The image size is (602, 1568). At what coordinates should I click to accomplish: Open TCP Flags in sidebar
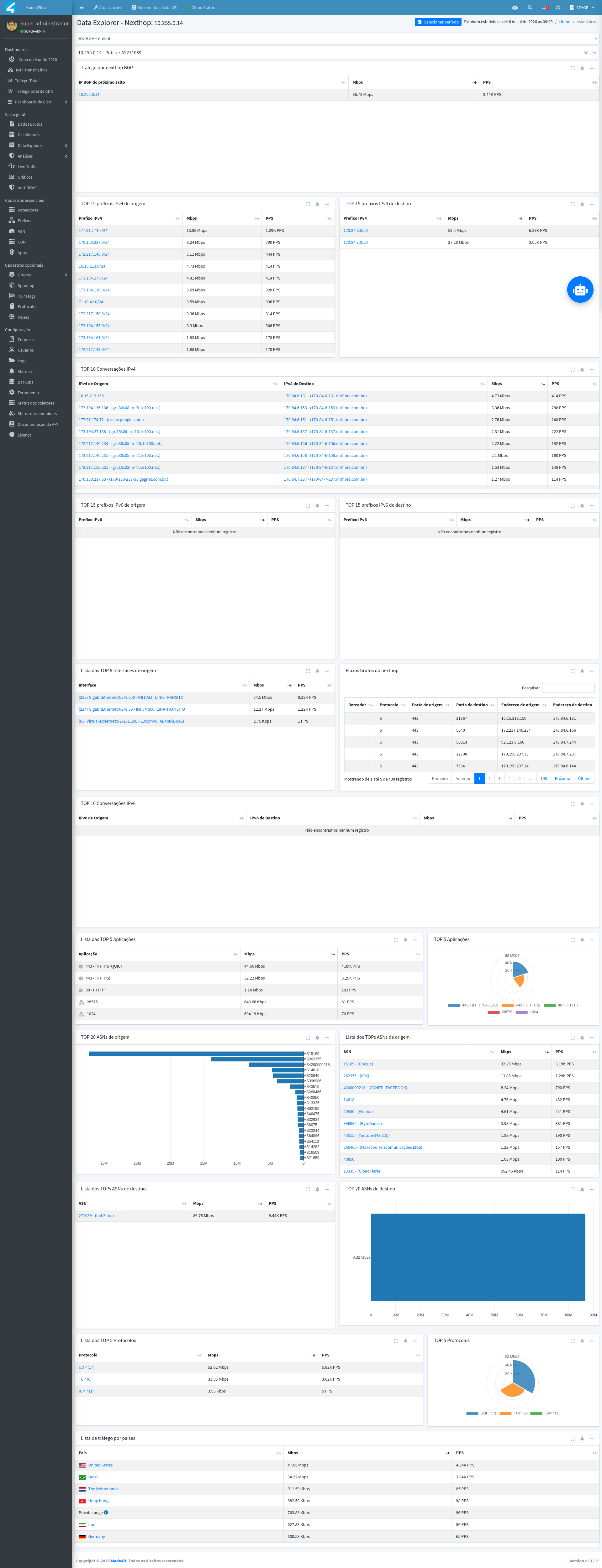(36, 296)
